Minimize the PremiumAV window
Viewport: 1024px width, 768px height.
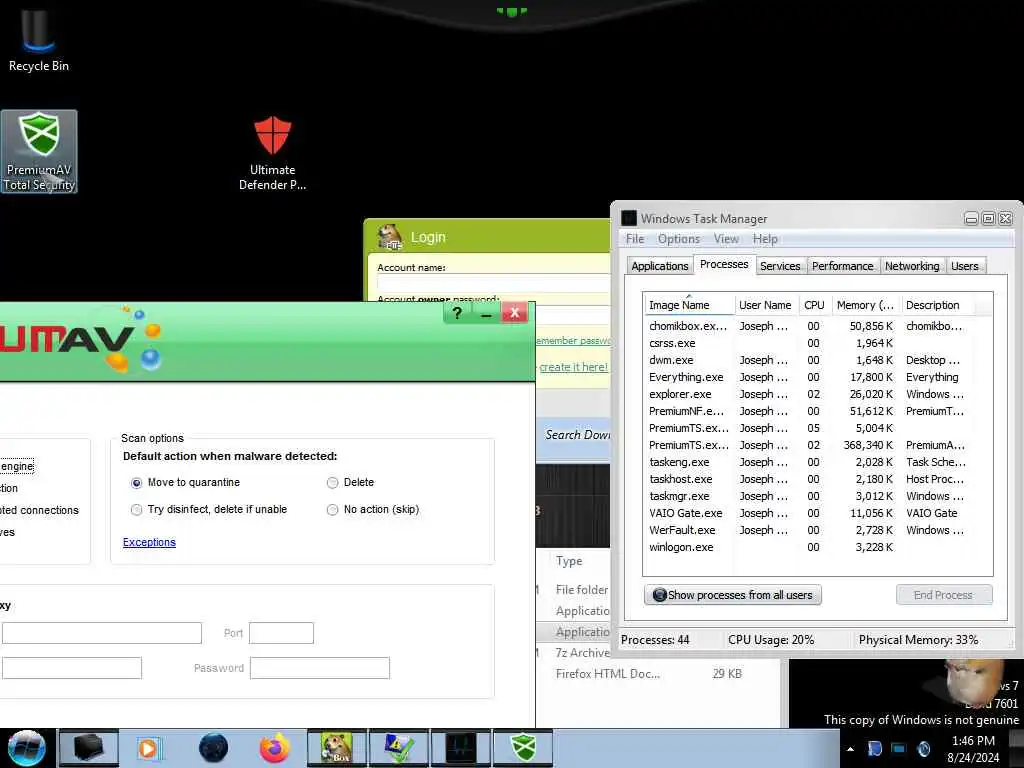tap(486, 313)
